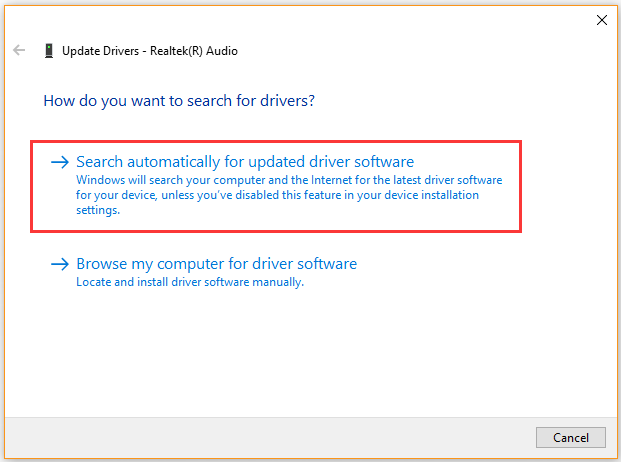Click the back arrow in the dialog header
Image resolution: width=621 pixels, height=462 pixels.
[x=19, y=50]
